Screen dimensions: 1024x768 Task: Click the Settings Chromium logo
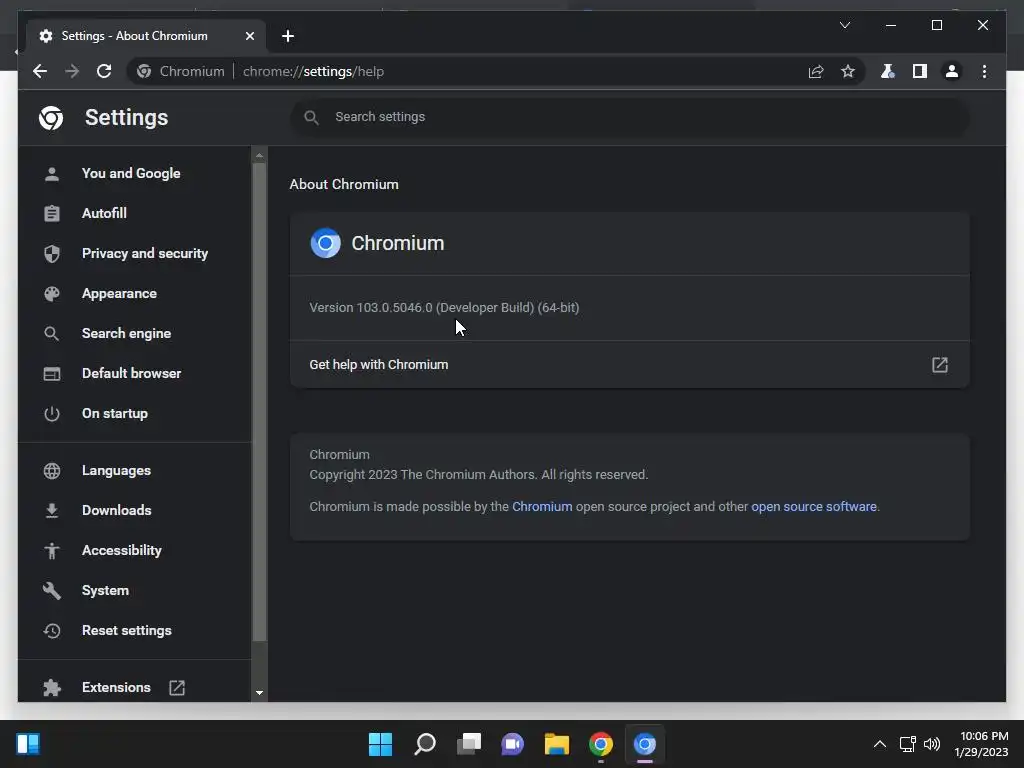point(51,118)
